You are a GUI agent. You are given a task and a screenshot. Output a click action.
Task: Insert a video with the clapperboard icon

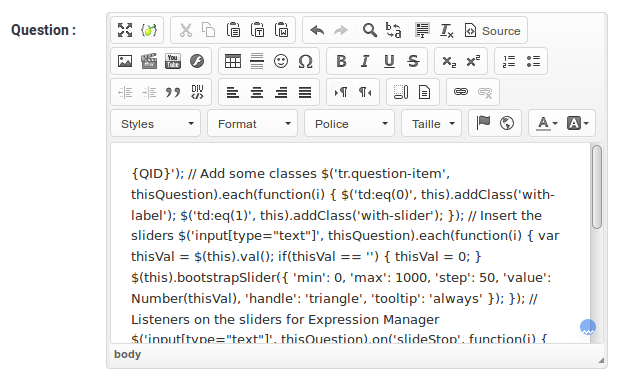click(x=149, y=61)
